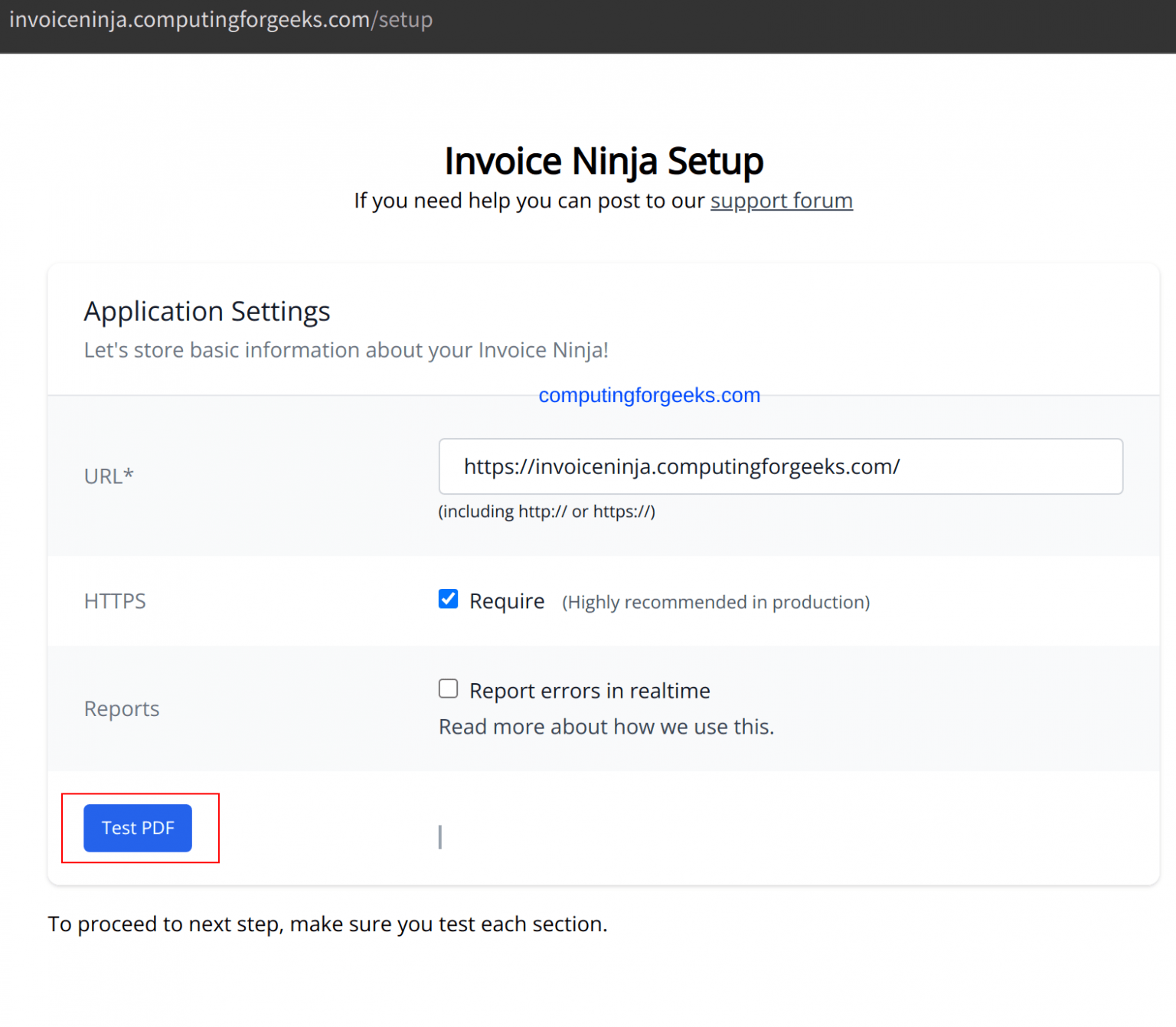Click the Test PDF button
Screen dimensions: 1176x1027
(x=138, y=828)
